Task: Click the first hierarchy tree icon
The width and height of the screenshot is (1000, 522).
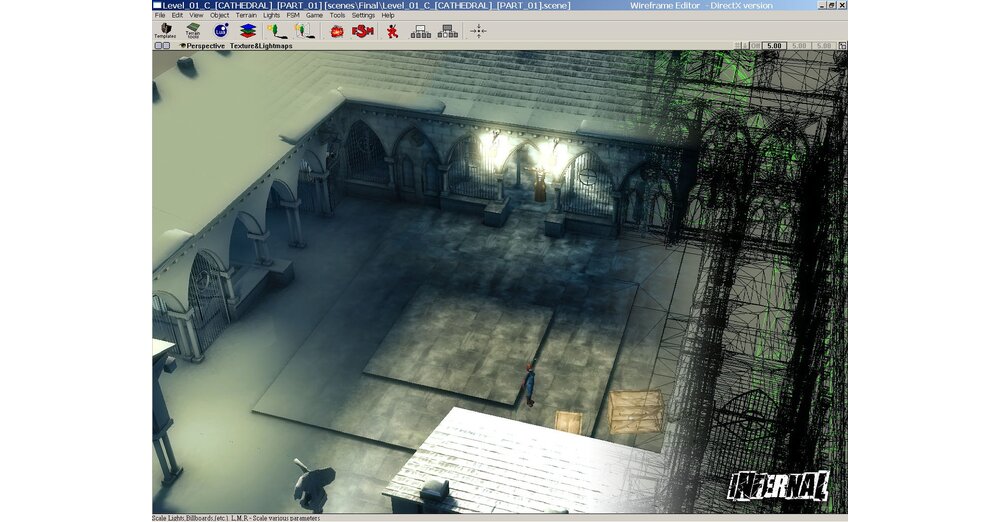Action: [x=420, y=31]
